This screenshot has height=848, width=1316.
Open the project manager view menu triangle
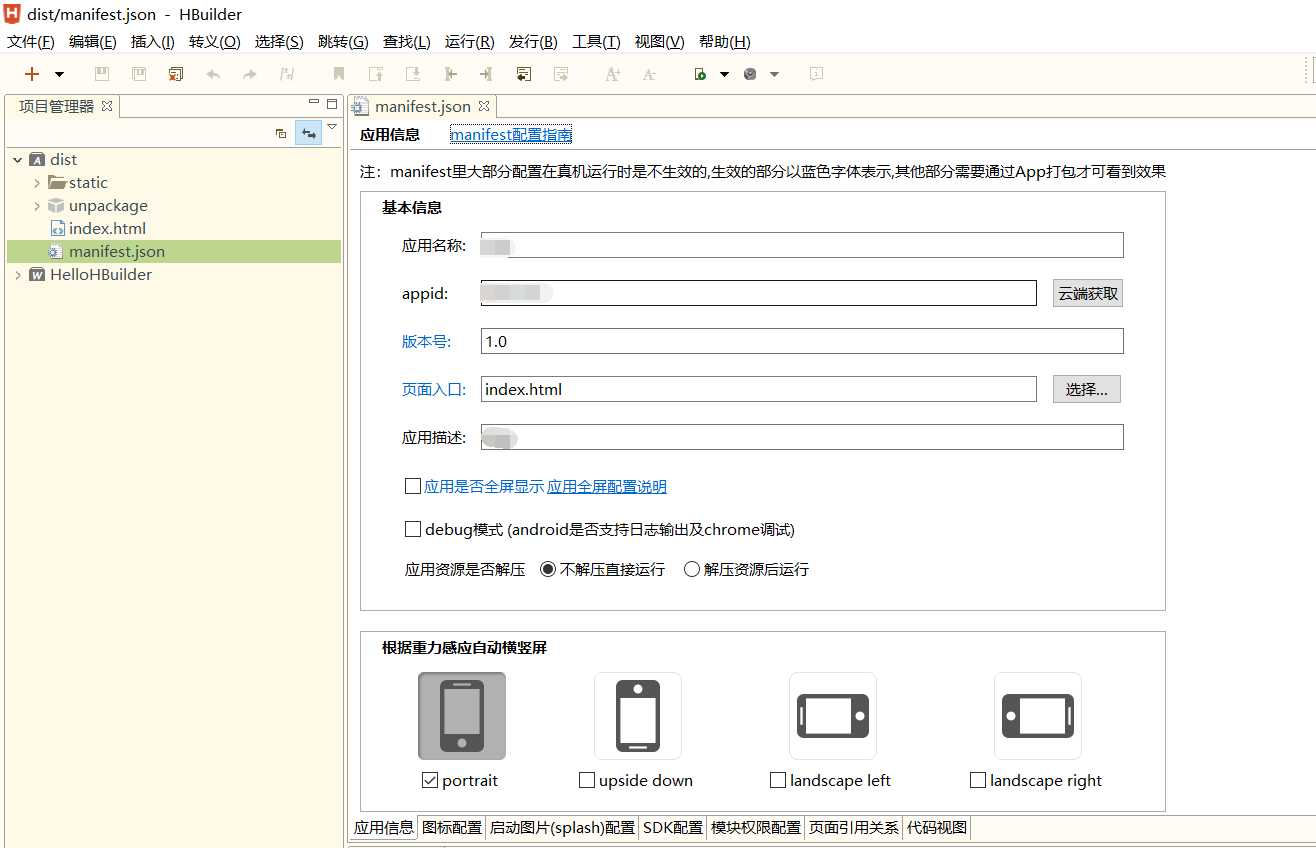(x=332, y=127)
